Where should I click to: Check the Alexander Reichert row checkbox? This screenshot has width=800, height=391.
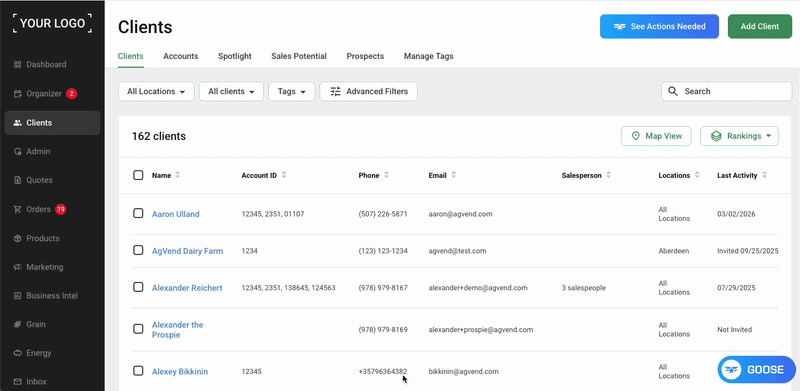[138, 287]
